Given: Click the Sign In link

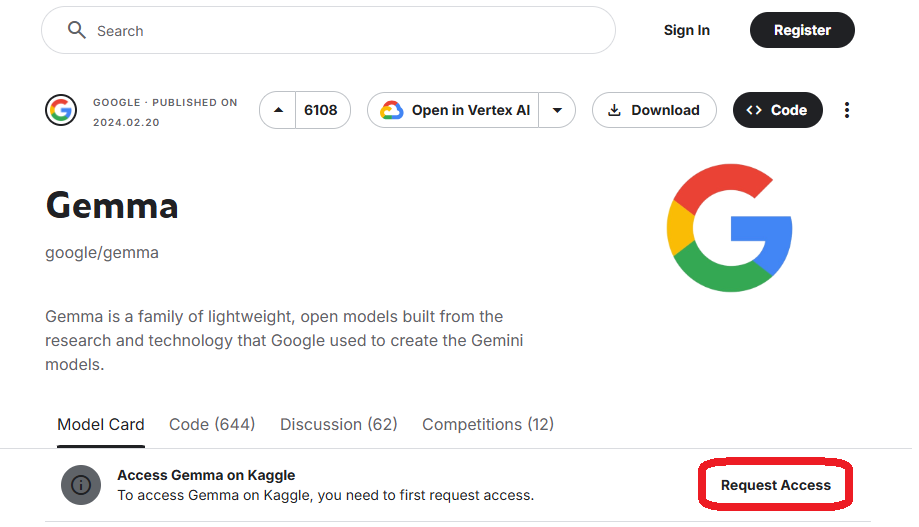Looking at the screenshot, I should point(686,30).
